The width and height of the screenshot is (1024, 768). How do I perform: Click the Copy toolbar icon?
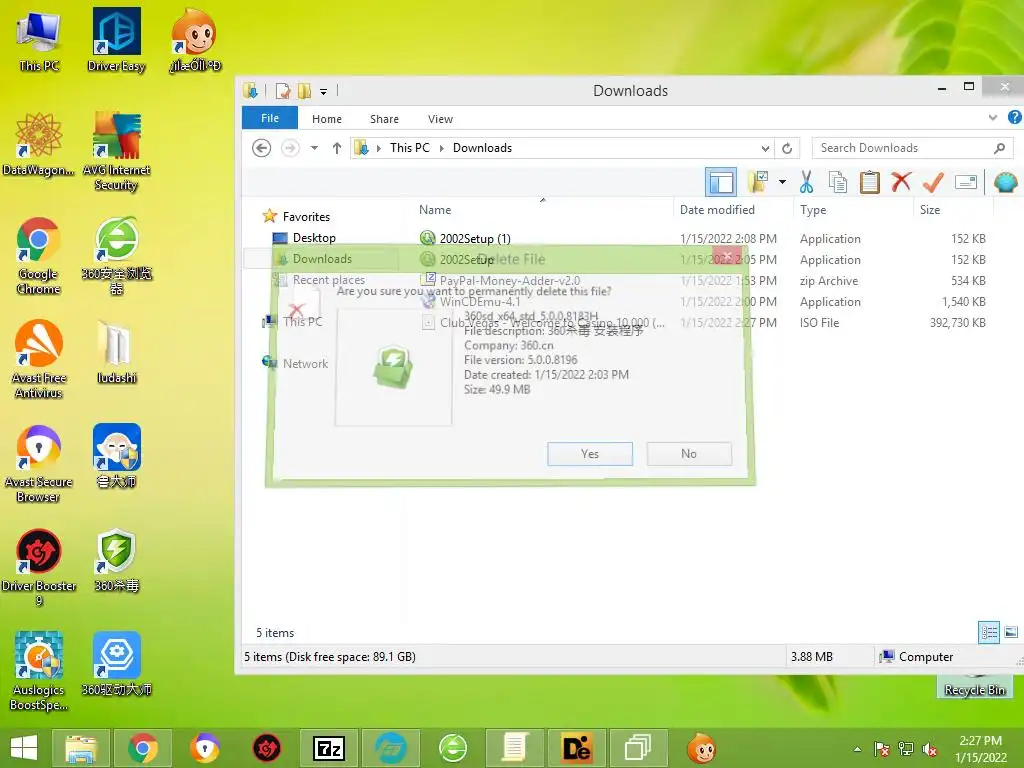[x=837, y=182]
